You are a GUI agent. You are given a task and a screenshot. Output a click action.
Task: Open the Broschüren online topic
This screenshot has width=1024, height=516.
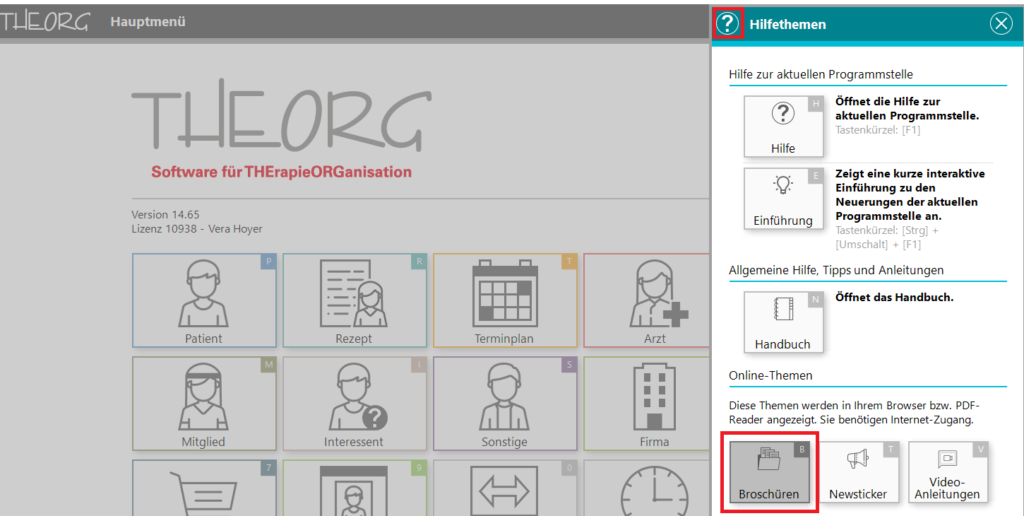[x=768, y=471]
